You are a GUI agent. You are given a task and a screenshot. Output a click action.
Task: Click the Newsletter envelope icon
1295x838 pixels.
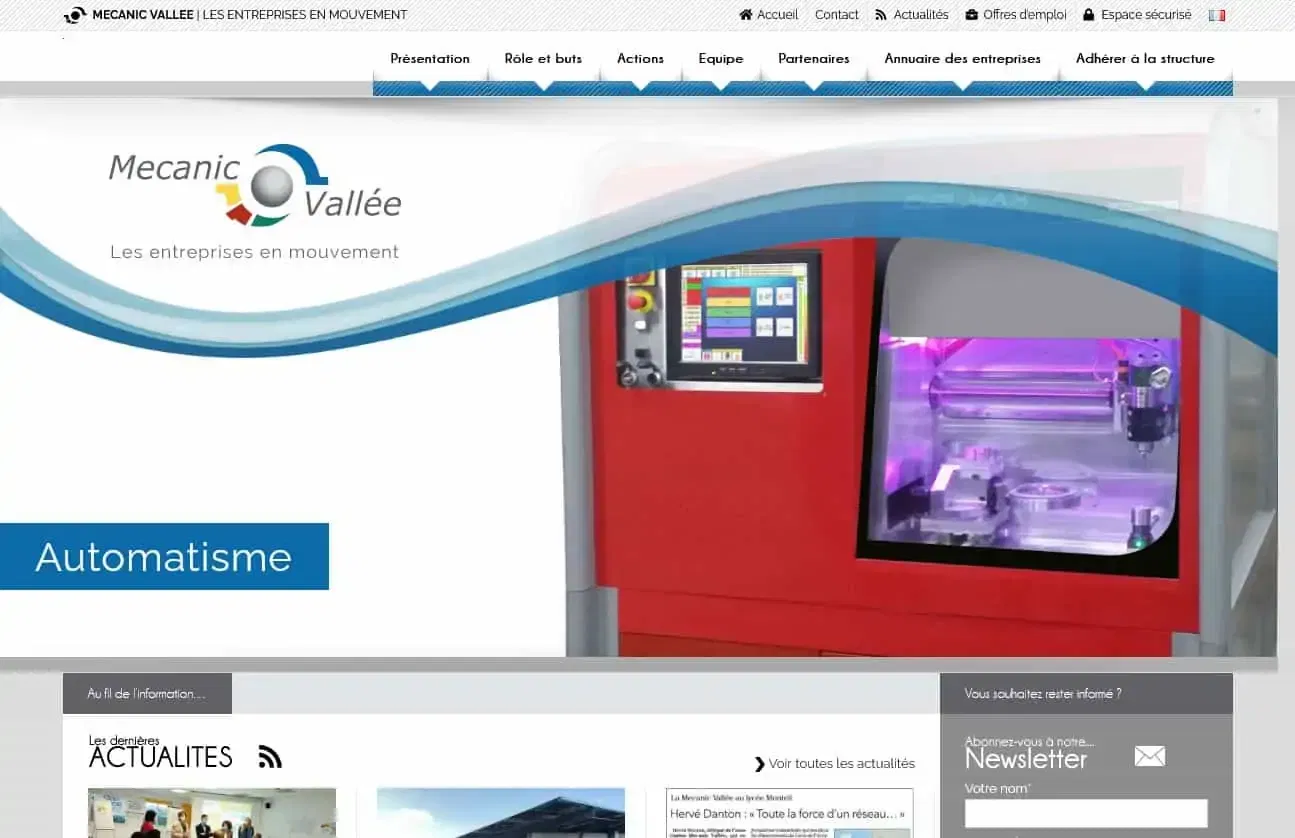[1149, 756]
